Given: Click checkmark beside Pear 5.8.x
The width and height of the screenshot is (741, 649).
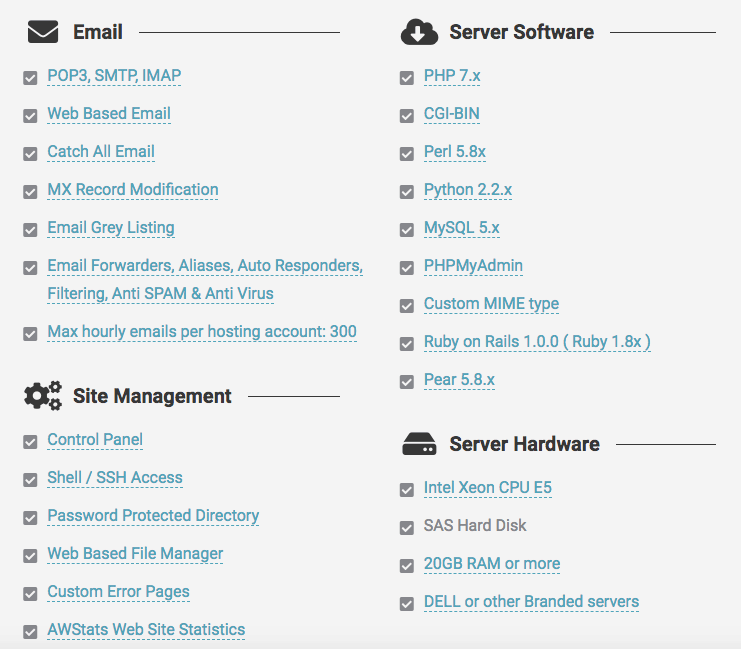Looking at the screenshot, I should pyautogui.click(x=407, y=382).
